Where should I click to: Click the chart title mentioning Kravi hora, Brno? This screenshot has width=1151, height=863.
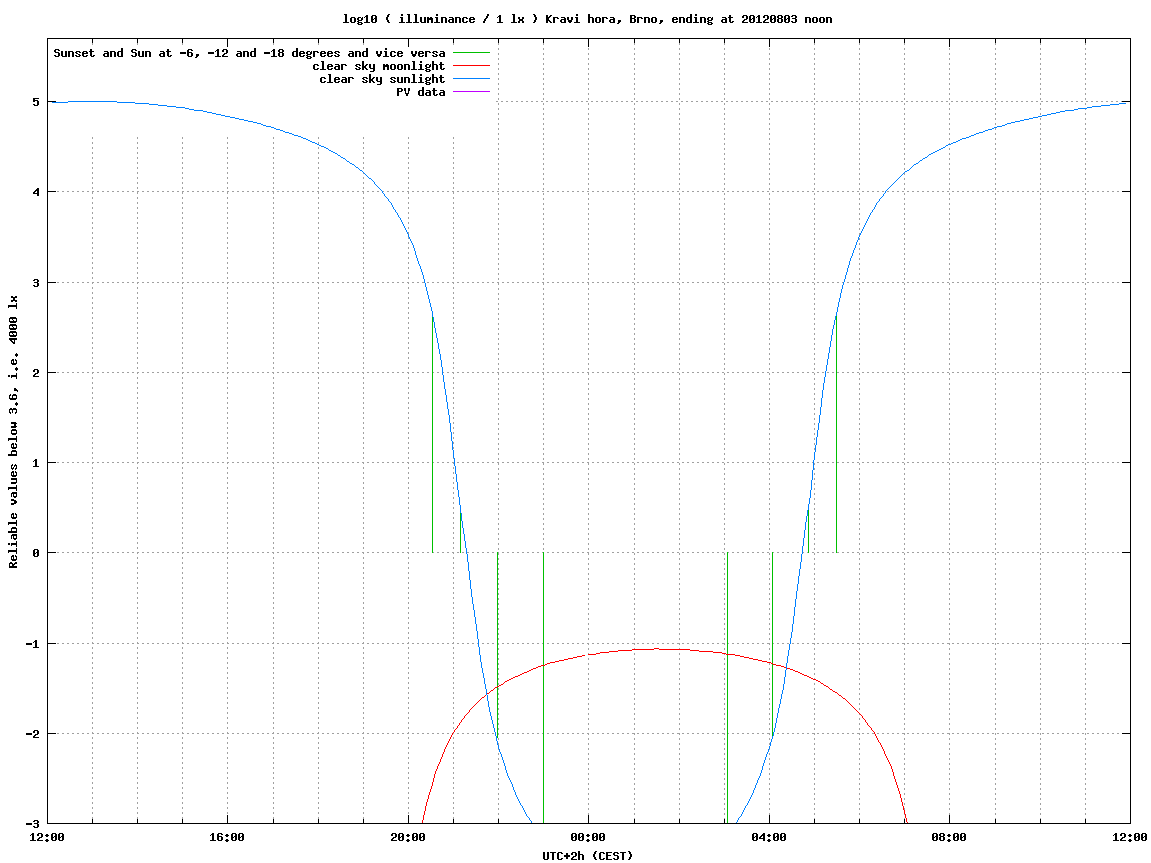pyautogui.click(x=587, y=19)
